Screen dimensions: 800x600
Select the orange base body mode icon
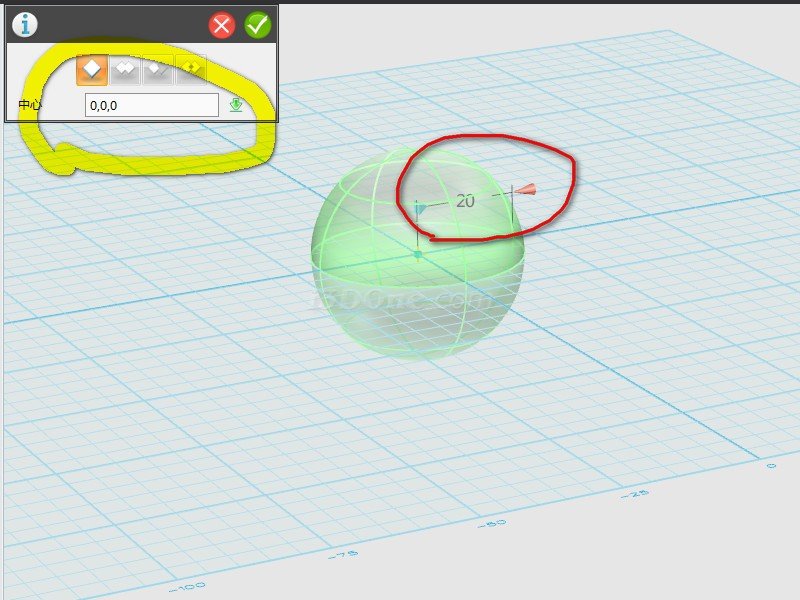[92, 70]
